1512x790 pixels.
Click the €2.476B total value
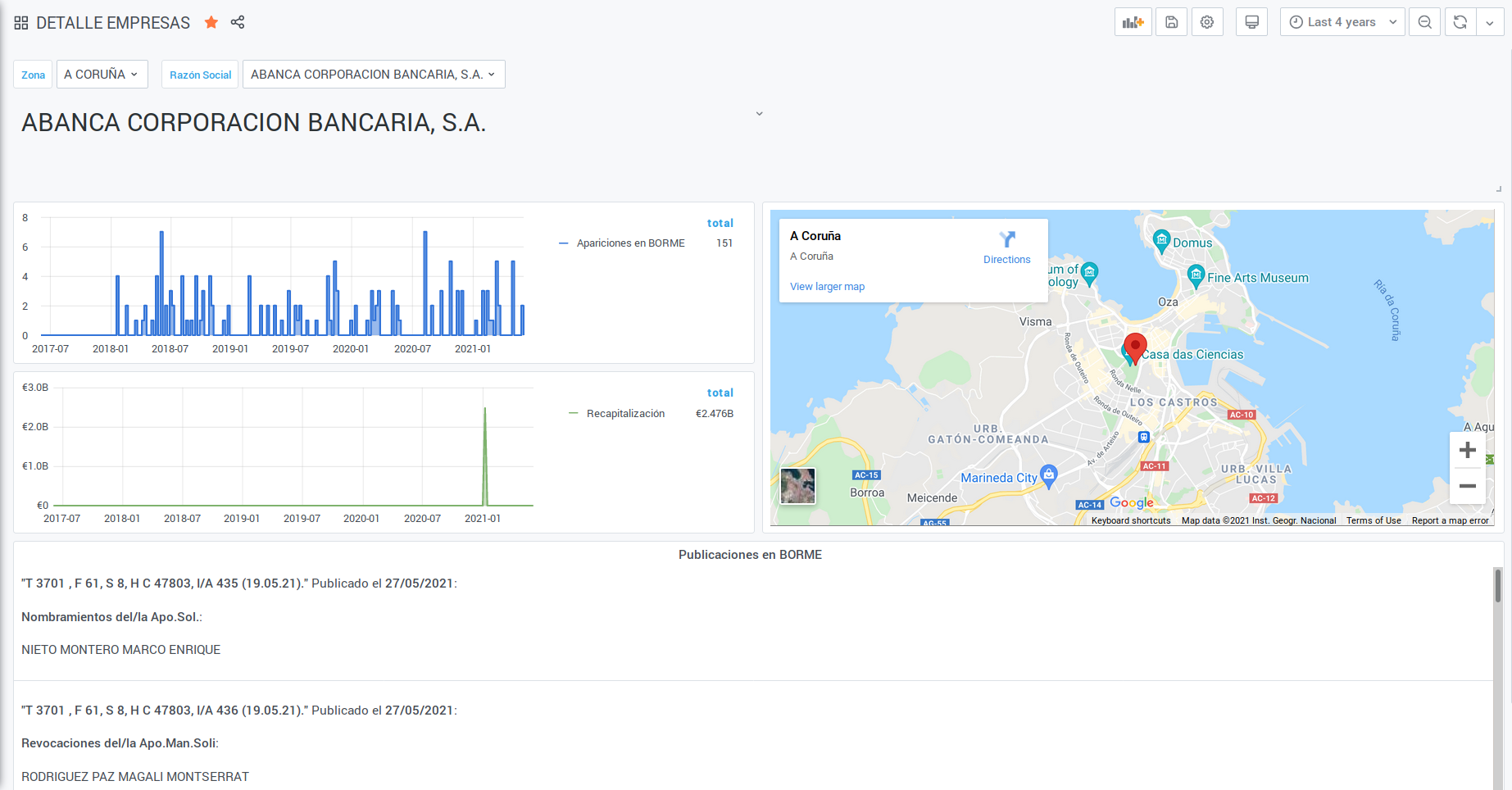715,414
